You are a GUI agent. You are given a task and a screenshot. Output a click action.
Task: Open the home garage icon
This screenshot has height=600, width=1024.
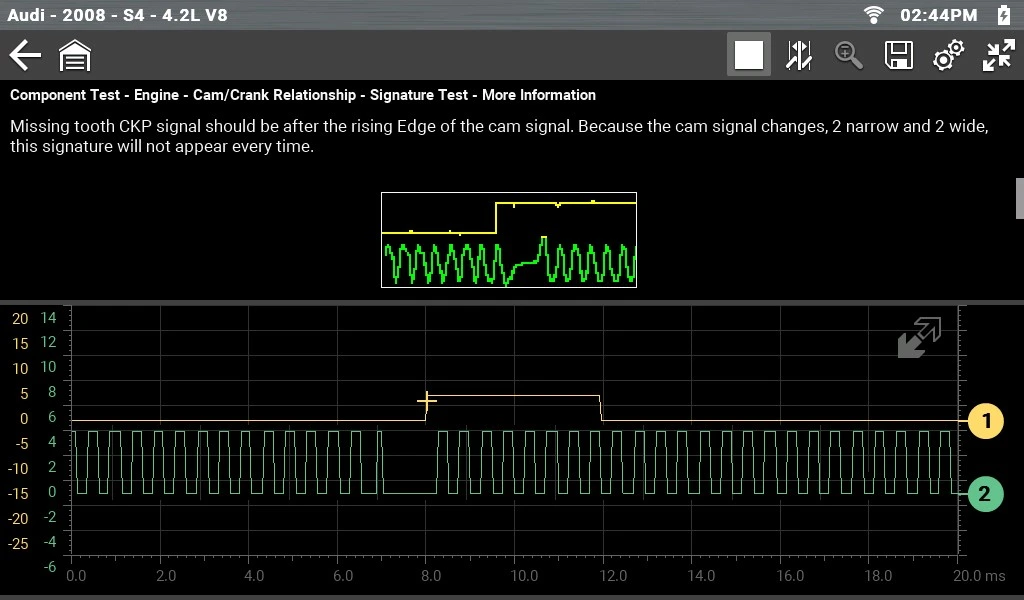pyautogui.click(x=75, y=56)
